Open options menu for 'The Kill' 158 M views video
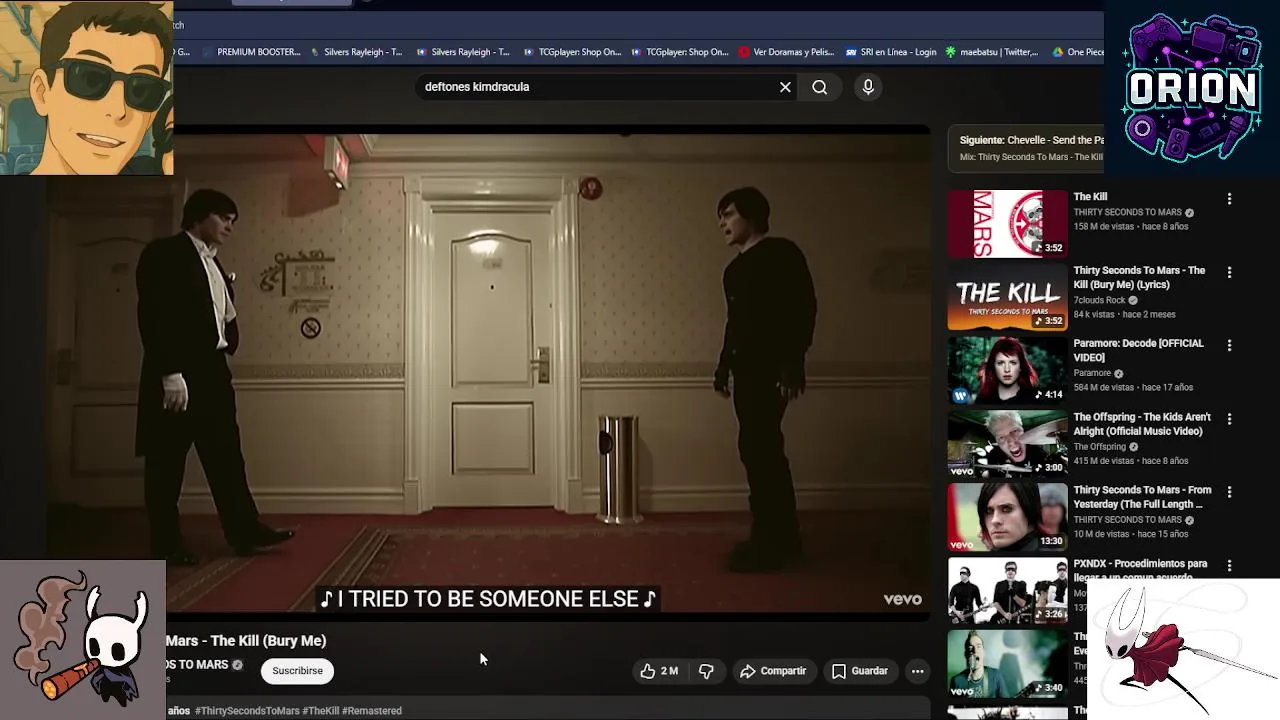 click(1229, 199)
